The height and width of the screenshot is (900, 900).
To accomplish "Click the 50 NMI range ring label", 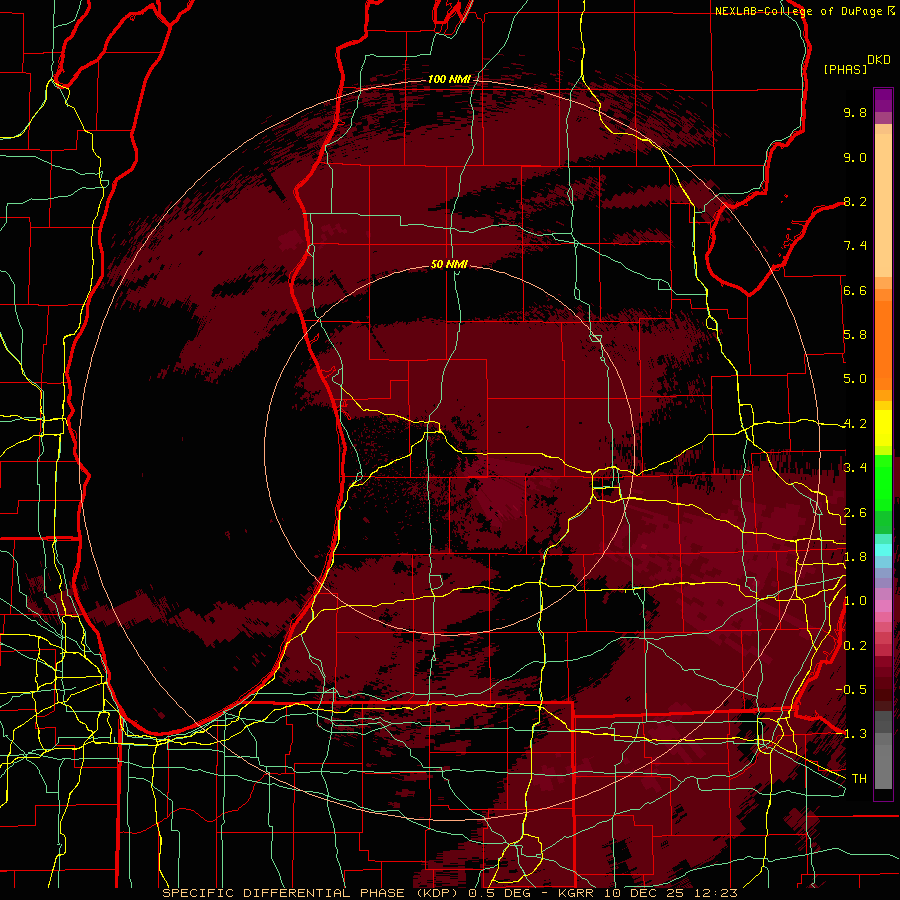I will (449, 264).
